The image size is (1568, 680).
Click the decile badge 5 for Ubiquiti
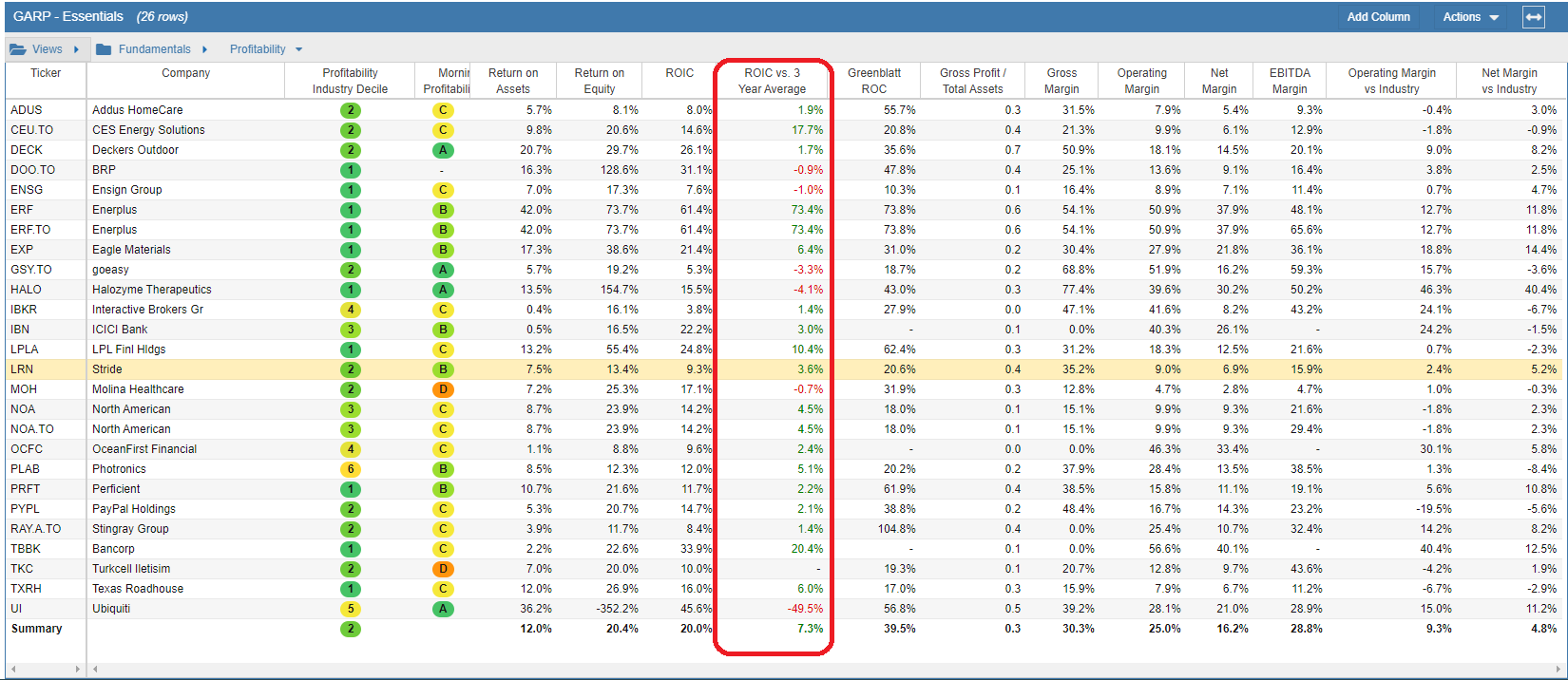(351, 609)
